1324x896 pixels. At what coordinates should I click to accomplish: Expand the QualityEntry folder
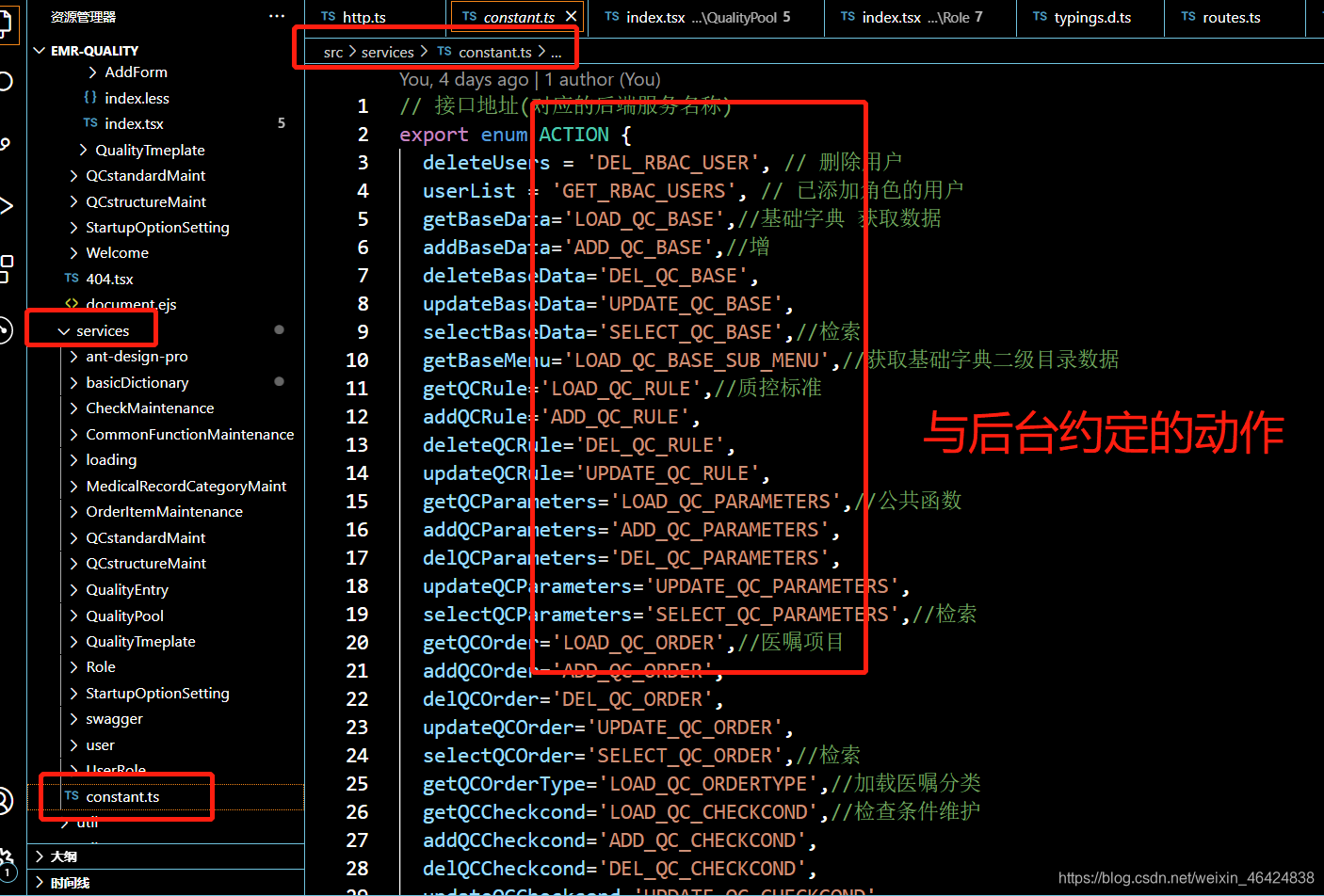tap(127, 589)
